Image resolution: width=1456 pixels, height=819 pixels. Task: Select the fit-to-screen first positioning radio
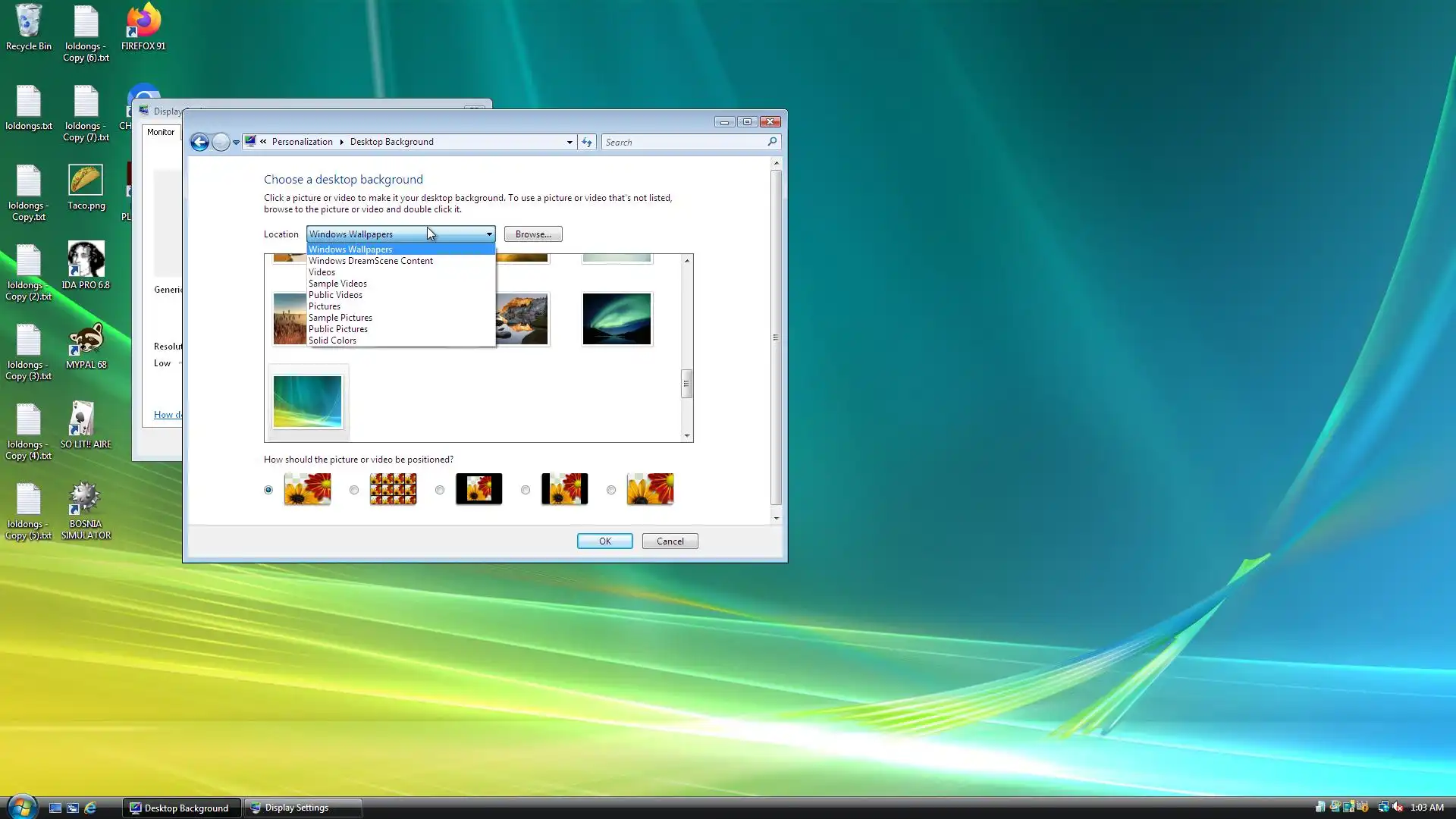coord(268,490)
